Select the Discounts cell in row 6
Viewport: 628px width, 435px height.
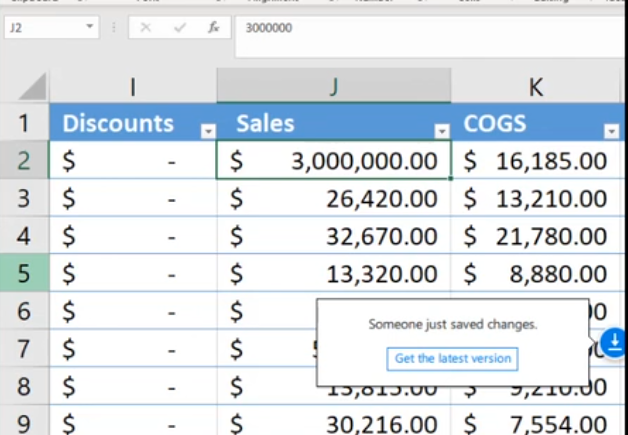133,311
